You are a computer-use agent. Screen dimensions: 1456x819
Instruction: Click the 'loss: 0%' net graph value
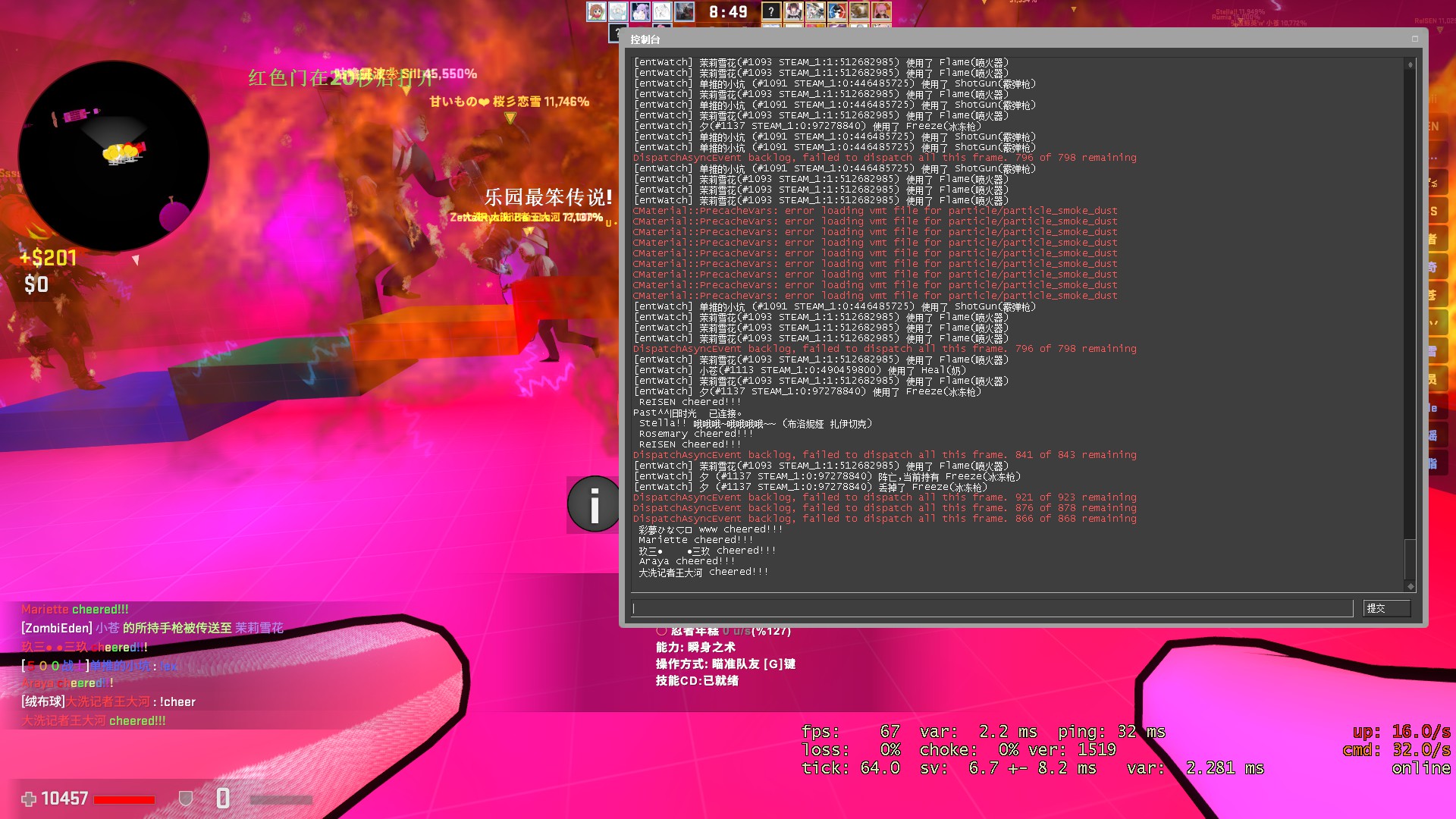pos(851,750)
